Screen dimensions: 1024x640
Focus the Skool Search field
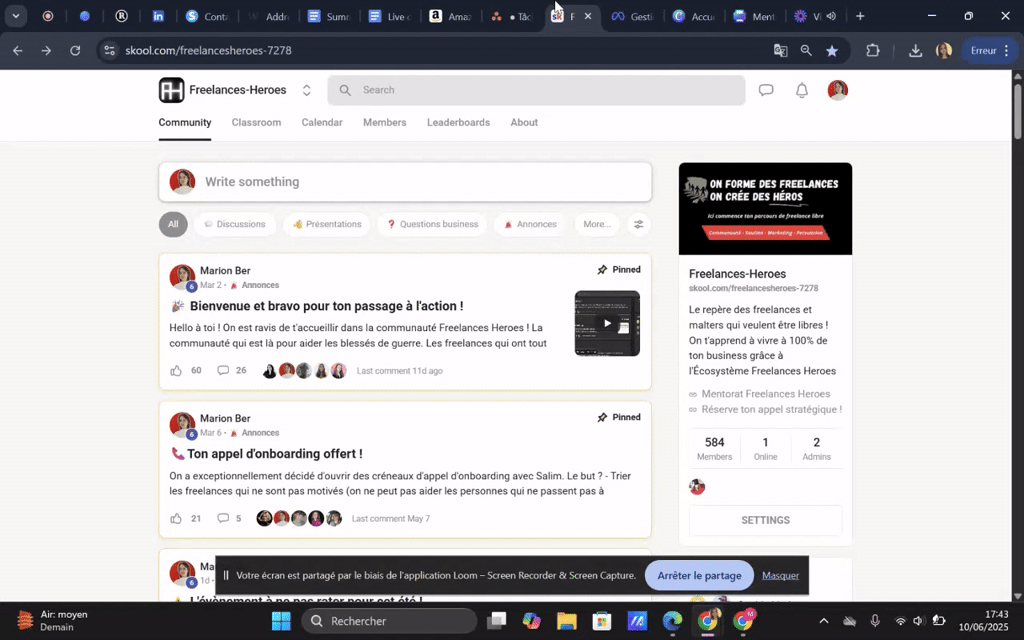pyautogui.click(x=536, y=90)
